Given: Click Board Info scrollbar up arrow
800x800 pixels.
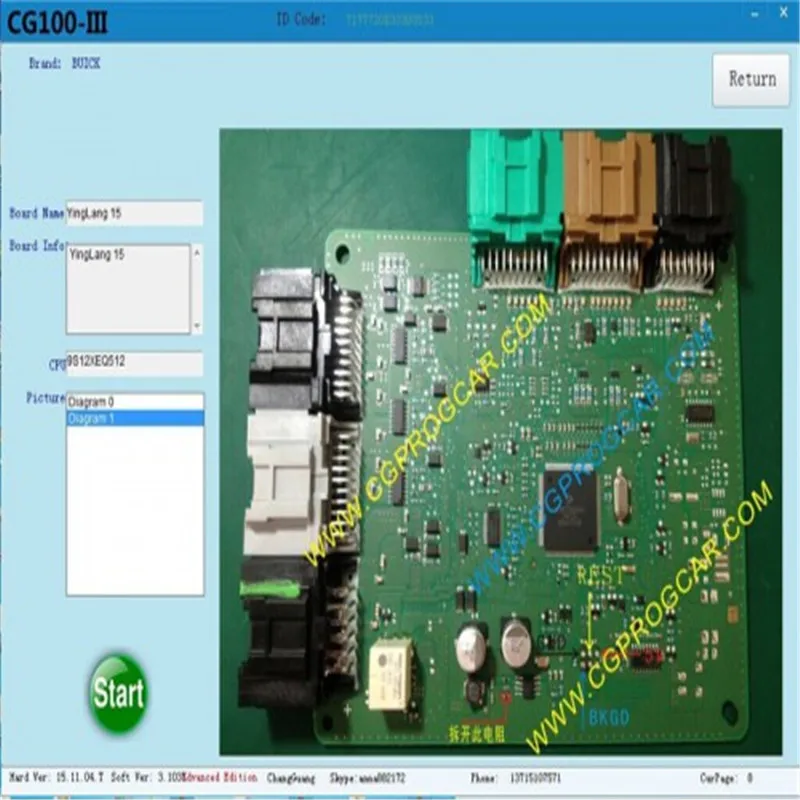Looking at the screenshot, I should (x=197, y=252).
